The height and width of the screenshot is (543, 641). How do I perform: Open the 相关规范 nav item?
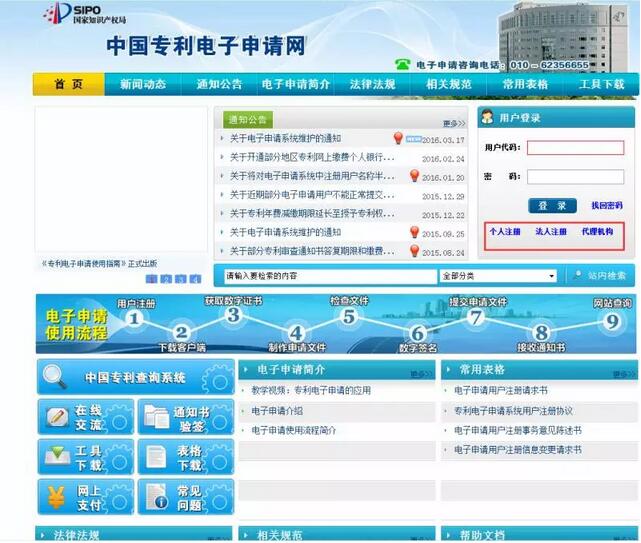[x=448, y=84]
